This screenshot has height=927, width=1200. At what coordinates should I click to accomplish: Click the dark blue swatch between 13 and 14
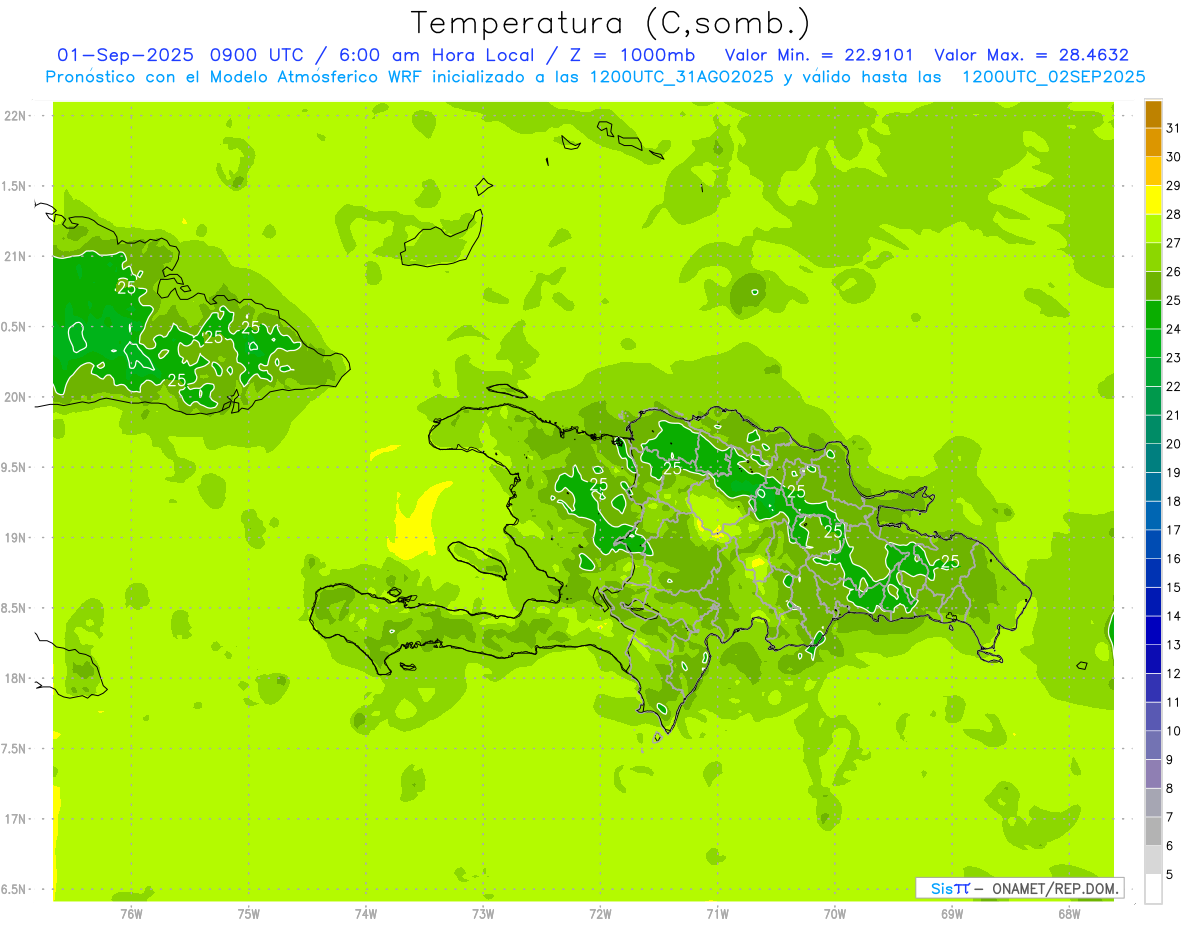(1153, 631)
